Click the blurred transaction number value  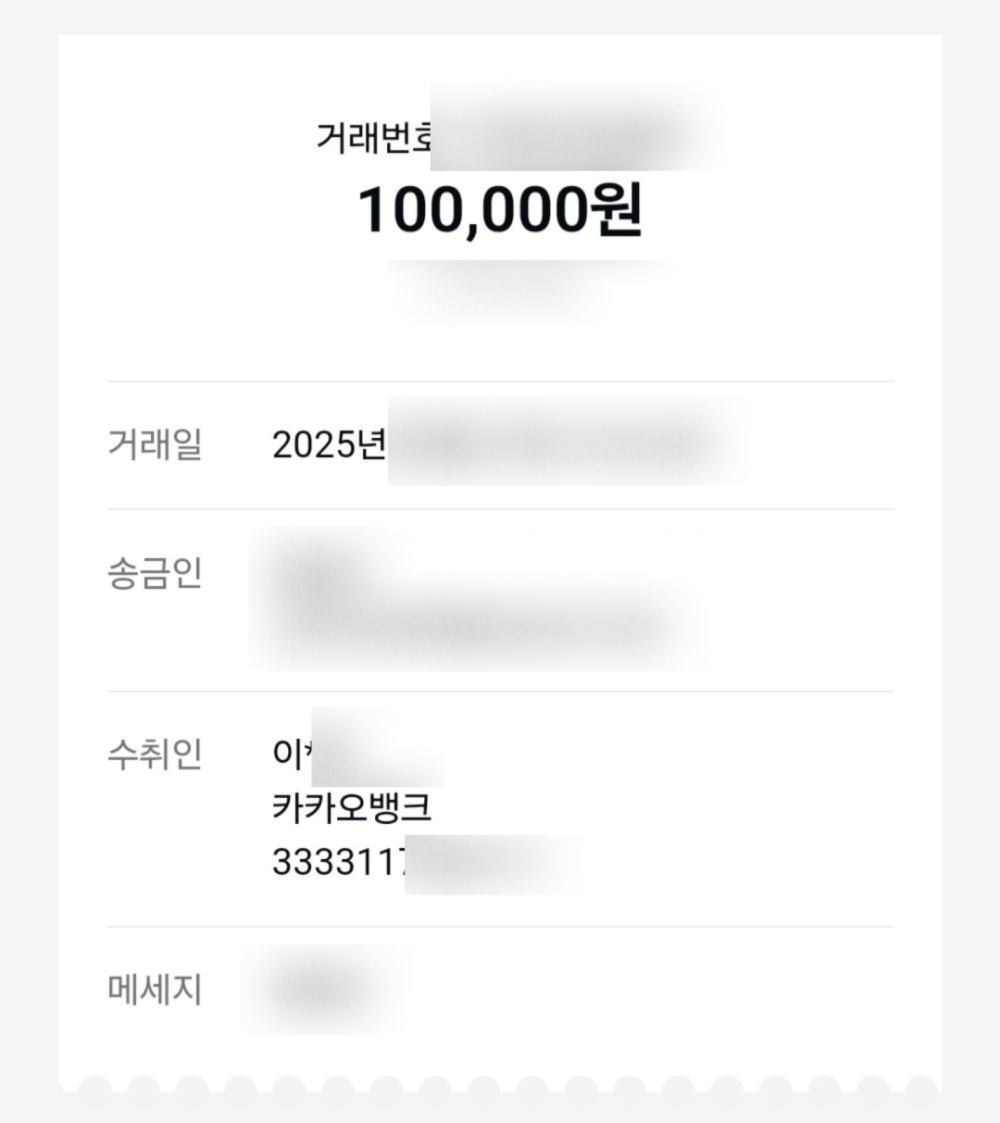[573, 127]
